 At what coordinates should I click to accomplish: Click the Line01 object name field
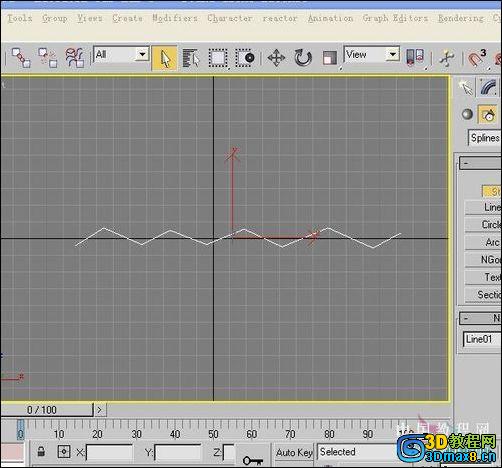(483, 339)
